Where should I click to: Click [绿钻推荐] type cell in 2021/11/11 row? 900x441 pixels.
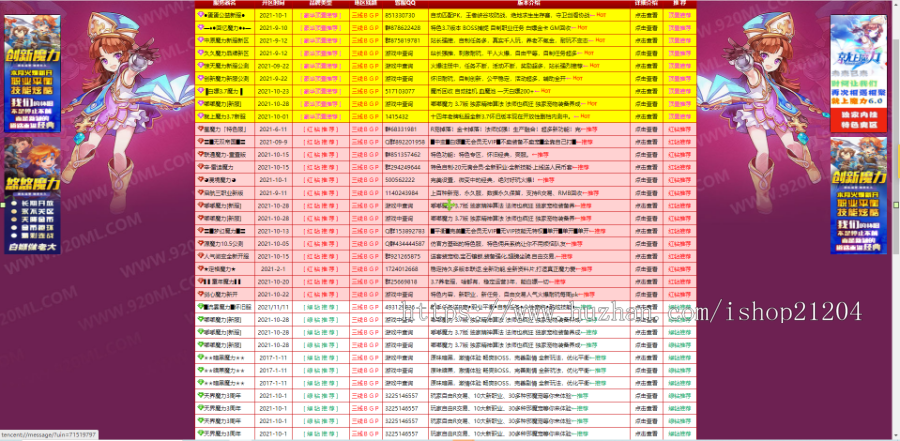320,307
